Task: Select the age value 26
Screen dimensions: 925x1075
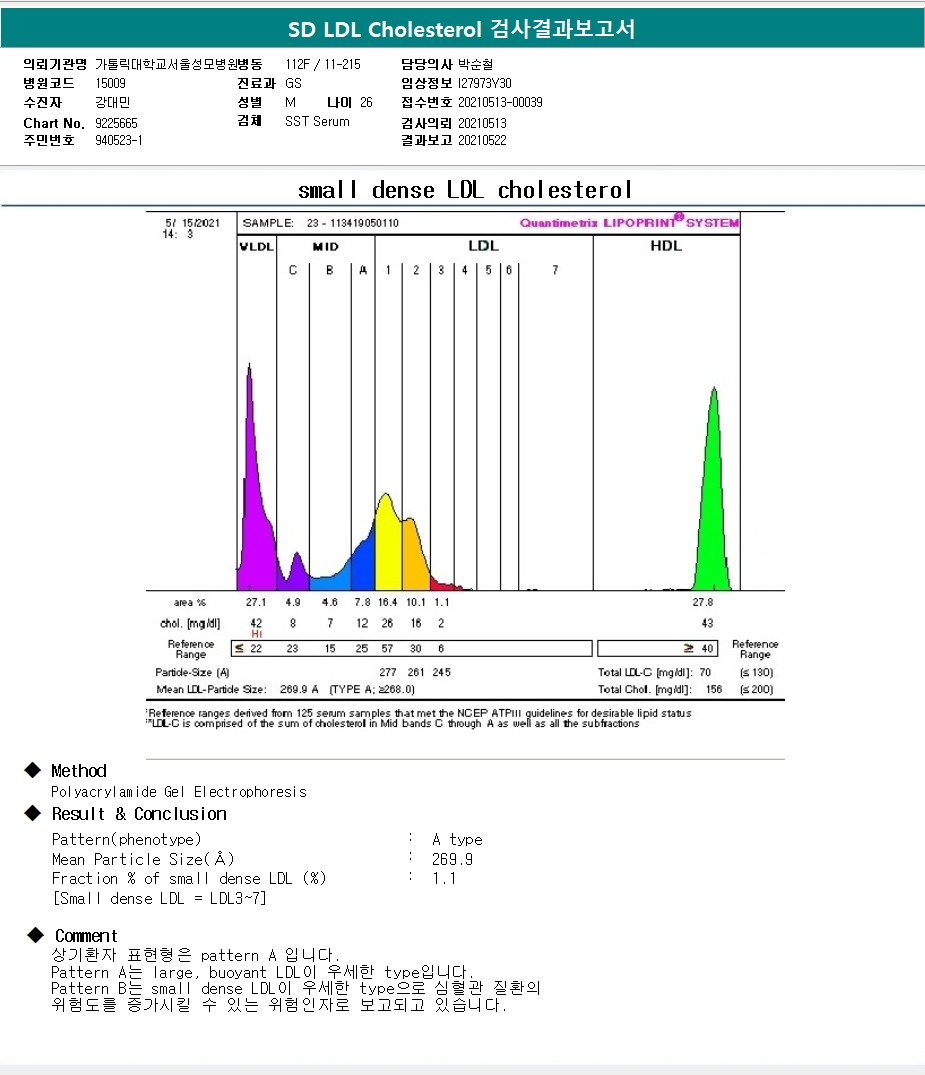Action: (x=366, y=103)
